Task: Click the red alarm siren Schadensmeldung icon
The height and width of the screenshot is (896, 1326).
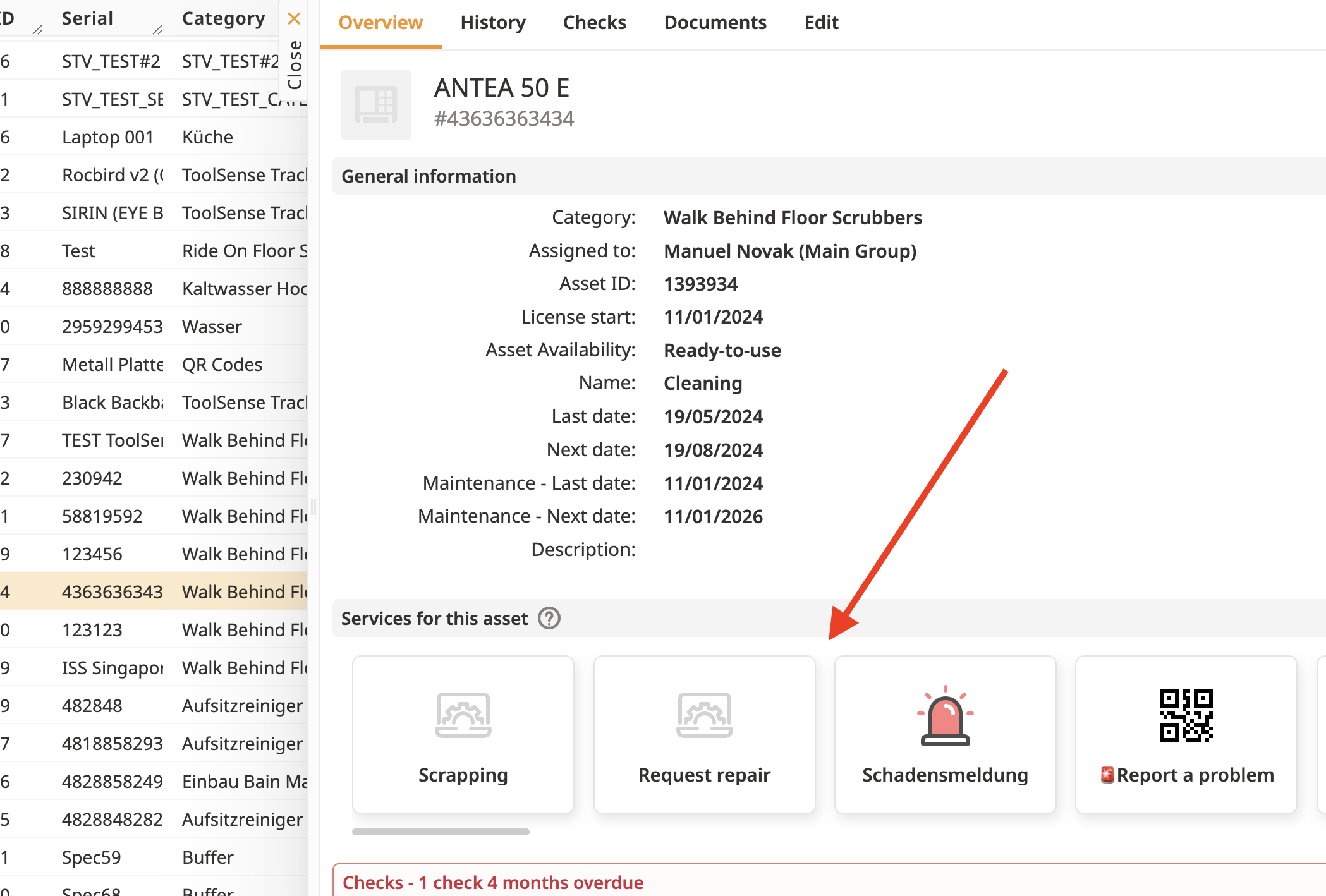Action: coord(945,716)
